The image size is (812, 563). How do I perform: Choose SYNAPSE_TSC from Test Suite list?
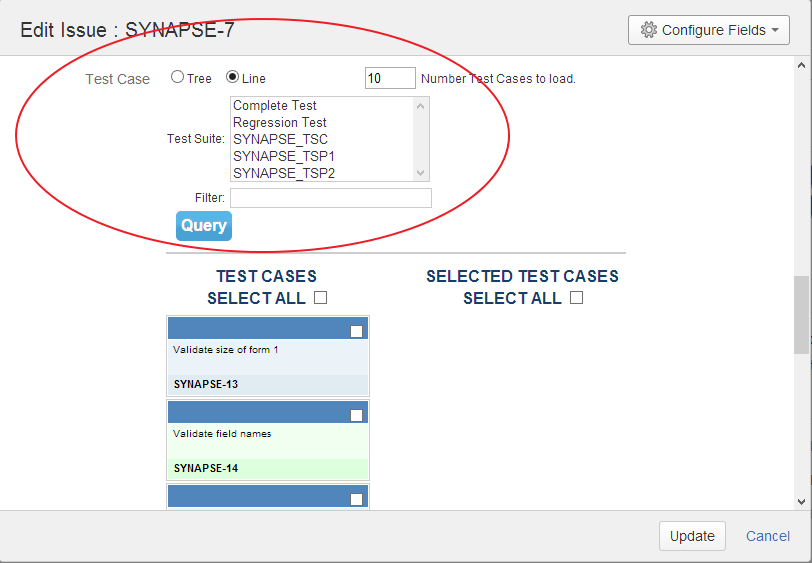(x=280, y=139)
